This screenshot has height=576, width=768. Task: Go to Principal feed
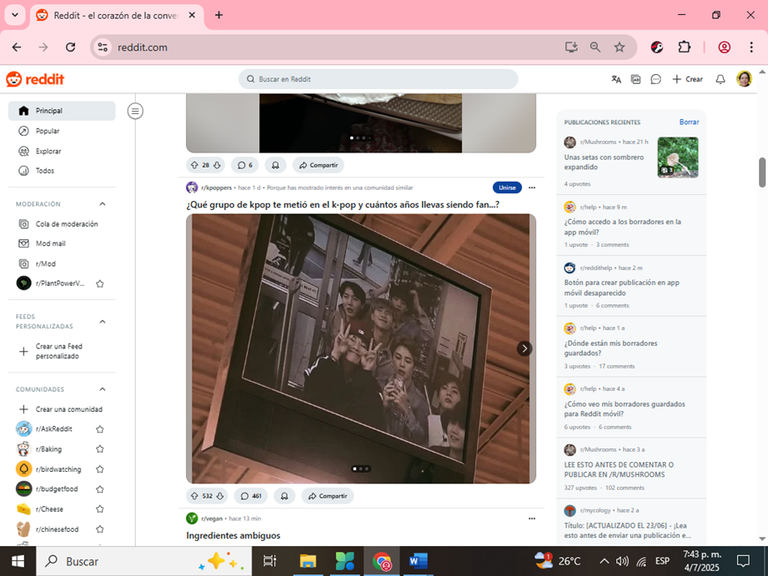click(62, 111)
